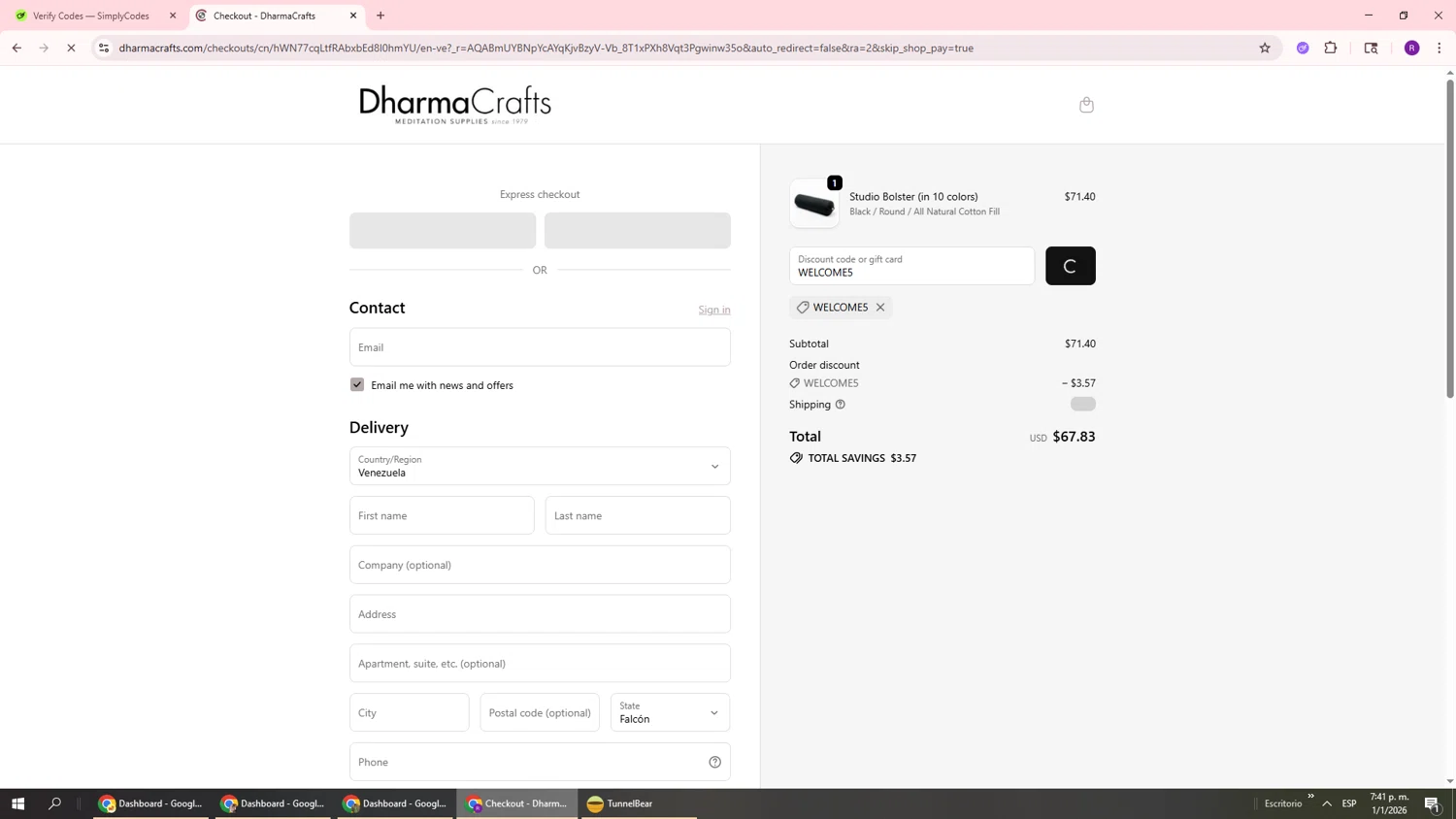Open the browser extensions puzzle icon
Viewport: 1456px width, 819px height.
(1331, 48)
